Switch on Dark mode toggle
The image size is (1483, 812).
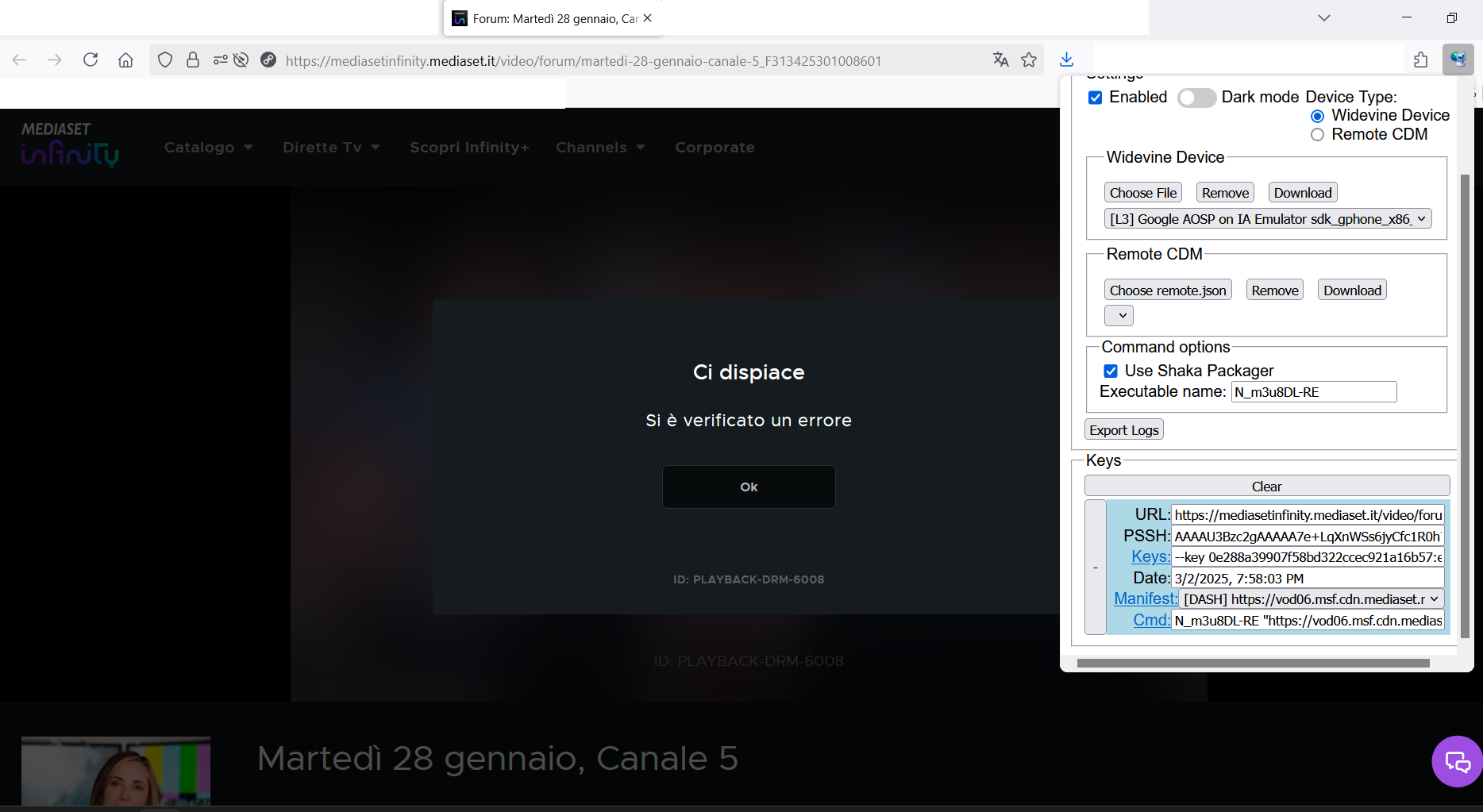click(1196, 98)
